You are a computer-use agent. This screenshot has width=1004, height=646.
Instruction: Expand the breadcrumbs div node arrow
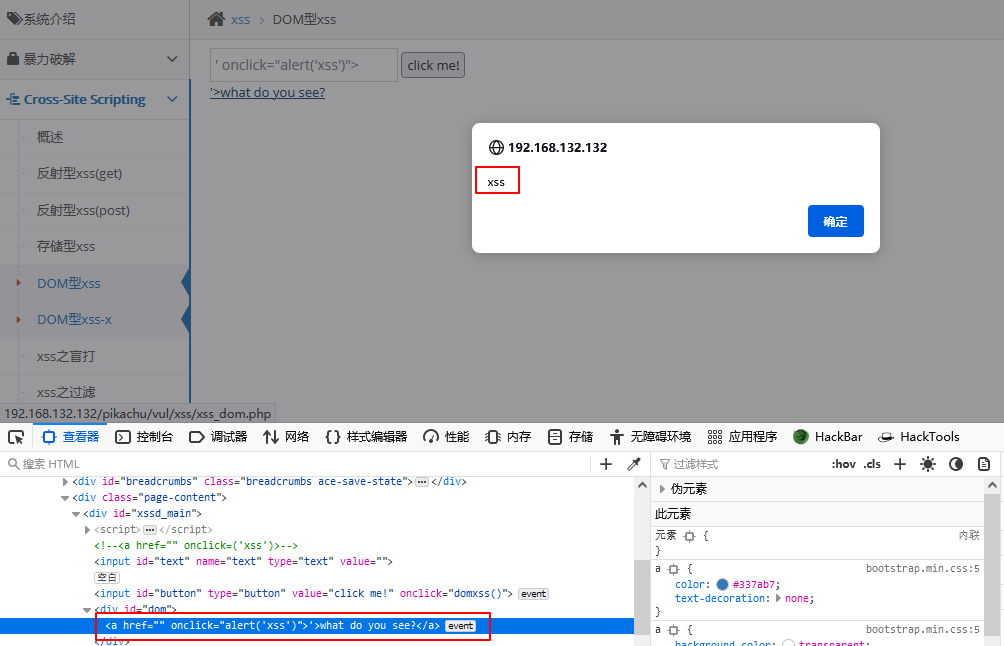(x=65, y=481)
